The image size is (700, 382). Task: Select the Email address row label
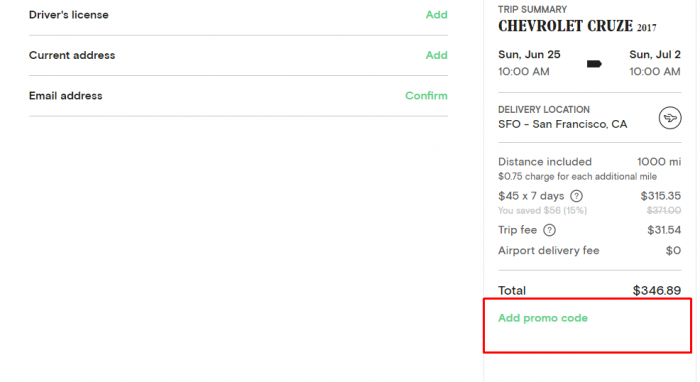coord(66,96)
